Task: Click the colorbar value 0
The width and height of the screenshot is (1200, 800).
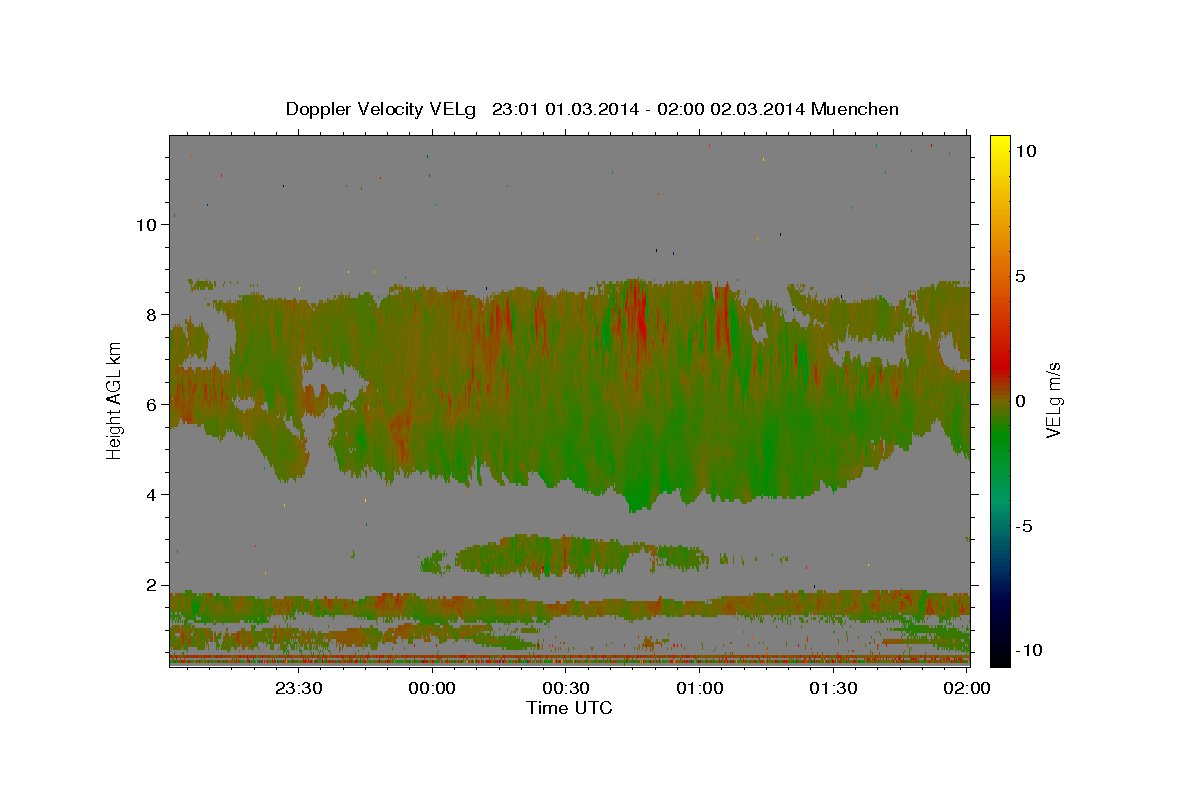Action: point(1021,401)
